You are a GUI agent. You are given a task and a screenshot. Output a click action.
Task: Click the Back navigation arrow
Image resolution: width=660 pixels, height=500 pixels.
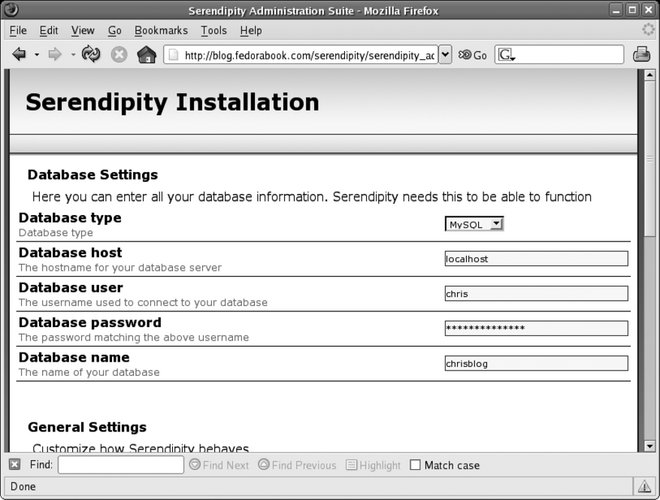(18, 54)
